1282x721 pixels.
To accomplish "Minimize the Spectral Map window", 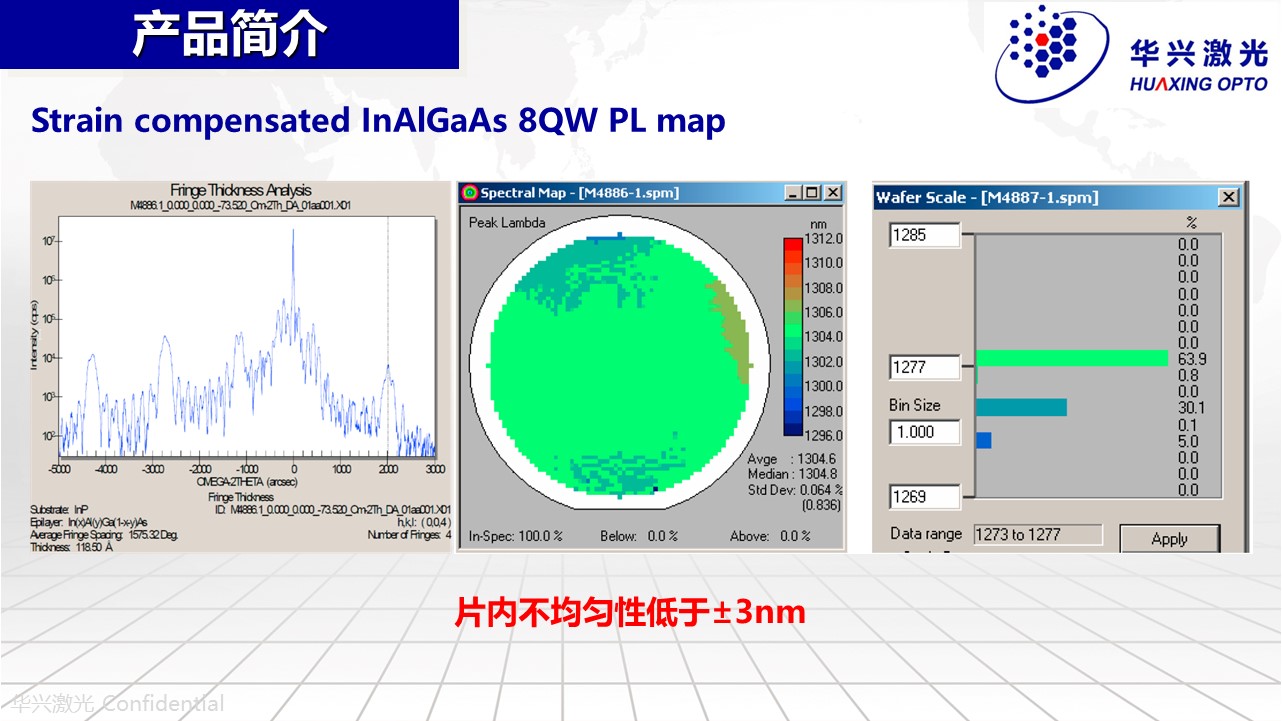I will coord(793,192).
